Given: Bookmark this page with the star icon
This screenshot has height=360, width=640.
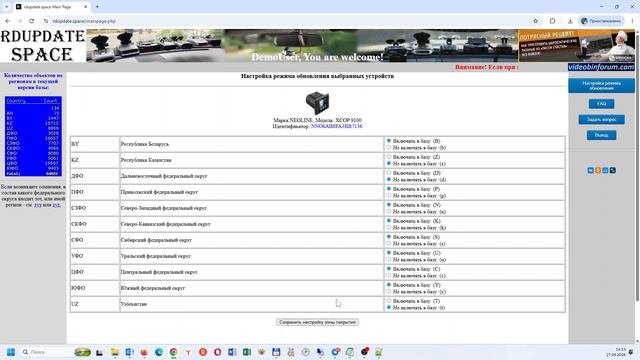Looking at the screenshot, I should (536, 21).
